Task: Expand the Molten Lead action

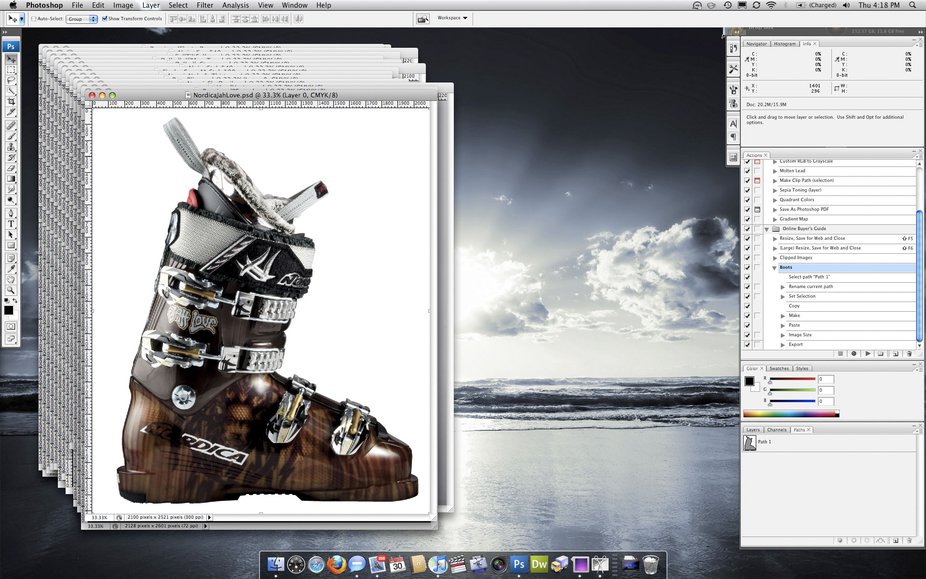Action: [x=775, y=171]
